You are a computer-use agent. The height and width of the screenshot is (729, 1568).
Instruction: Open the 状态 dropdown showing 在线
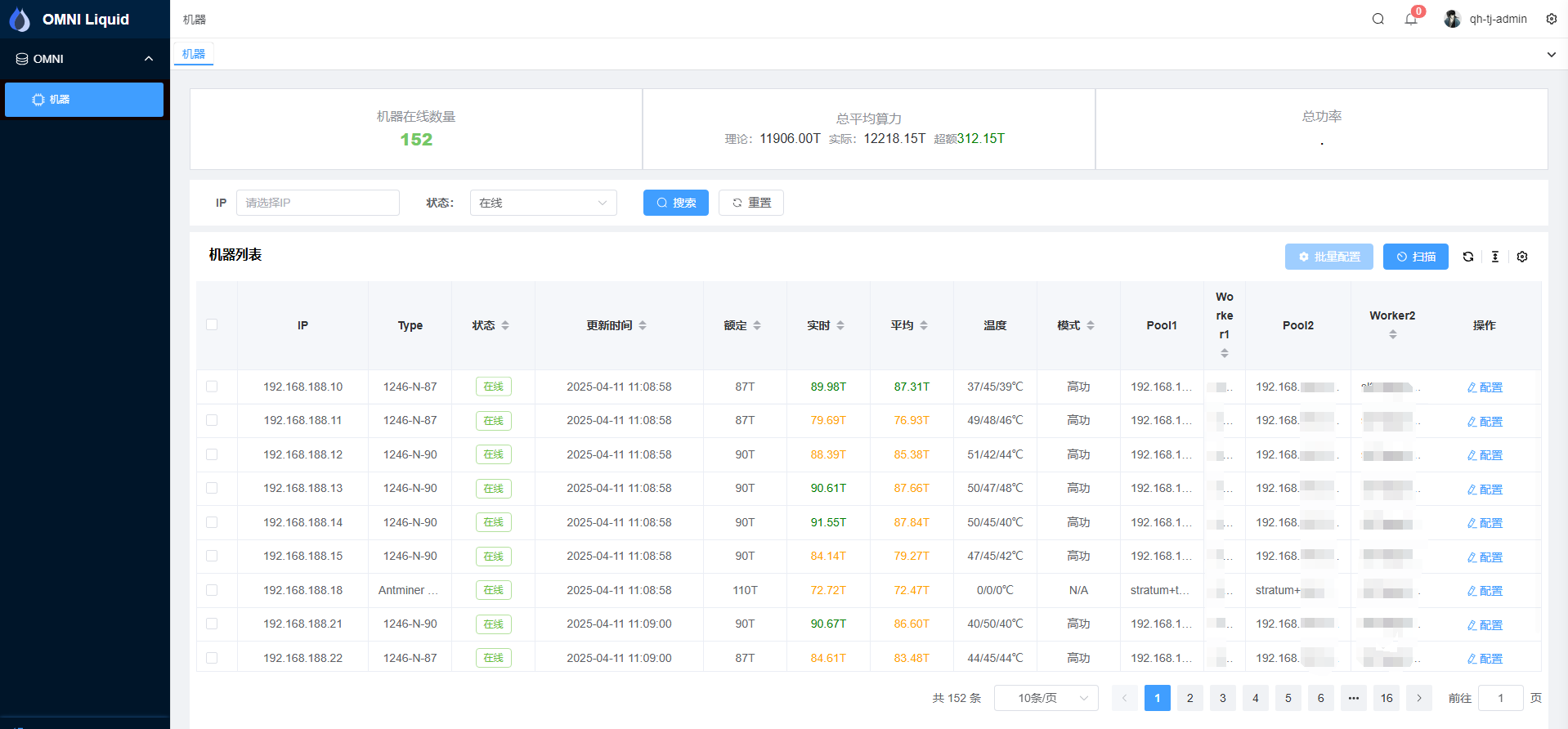544,203
